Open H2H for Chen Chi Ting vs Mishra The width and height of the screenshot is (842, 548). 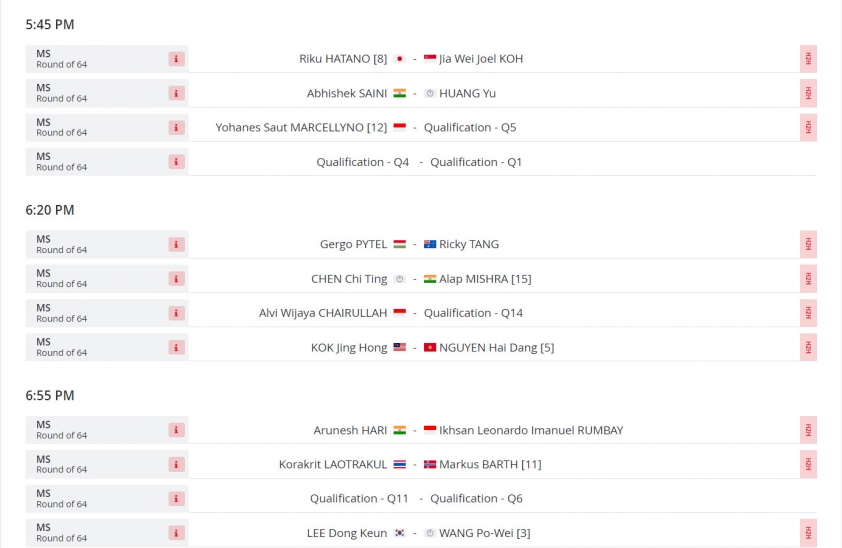[x=808, y=279]
